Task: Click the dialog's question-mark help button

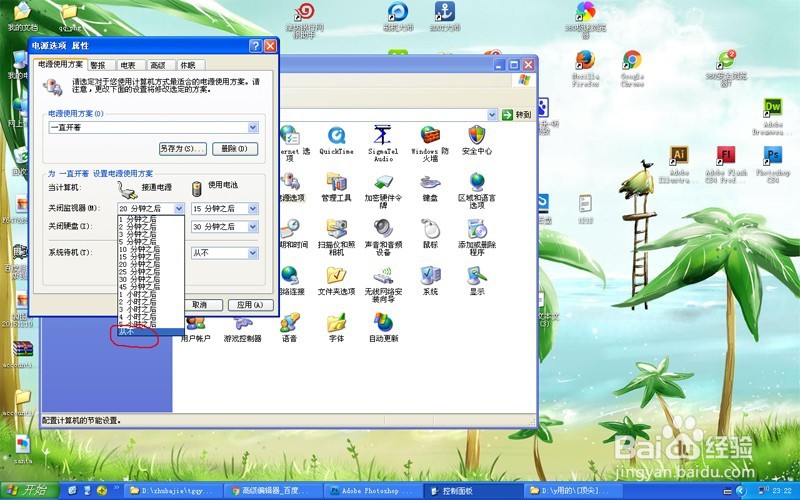Action: (x=256, y=46)
